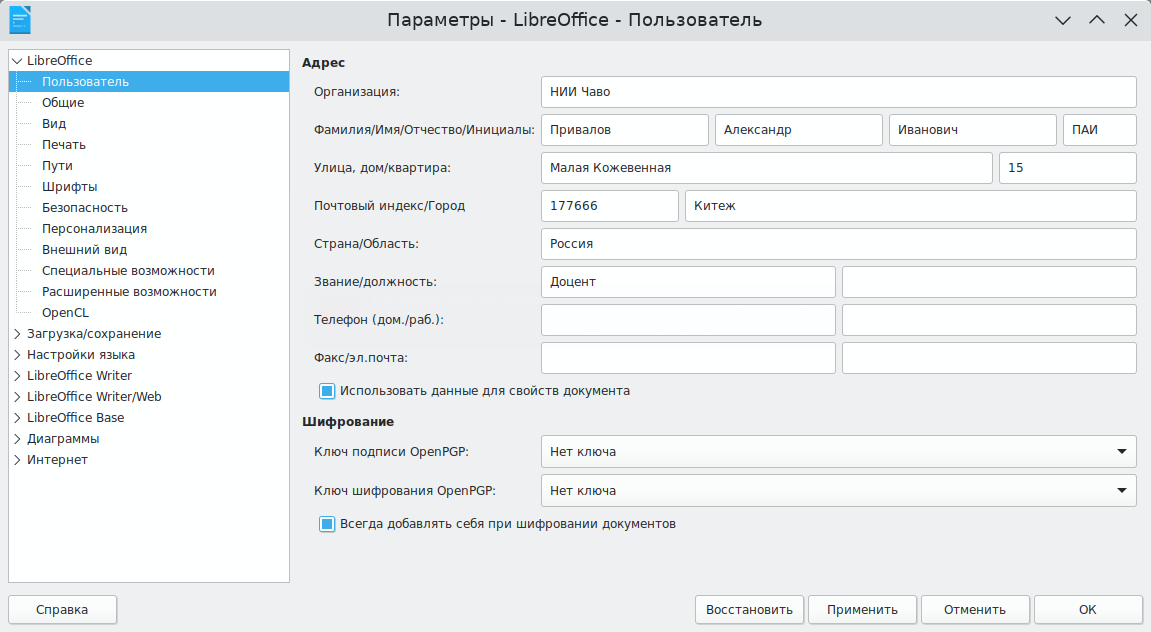Click the e-mail input field

(989, 358)
